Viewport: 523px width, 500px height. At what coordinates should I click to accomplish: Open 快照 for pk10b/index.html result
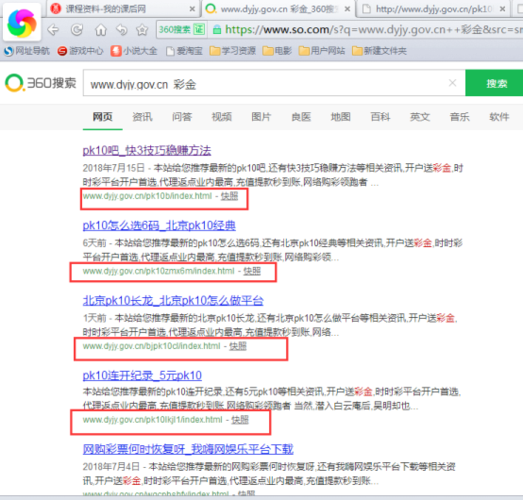[229, 196]
